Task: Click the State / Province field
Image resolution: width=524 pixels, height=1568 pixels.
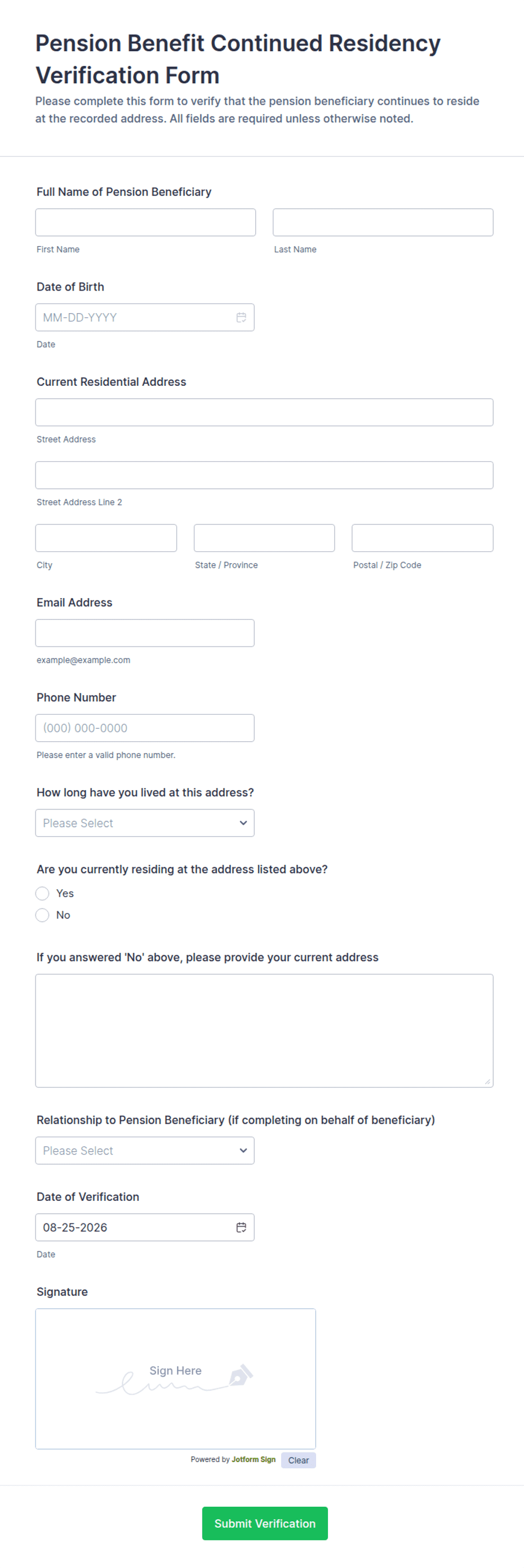Action: click(x=264, y=538)
